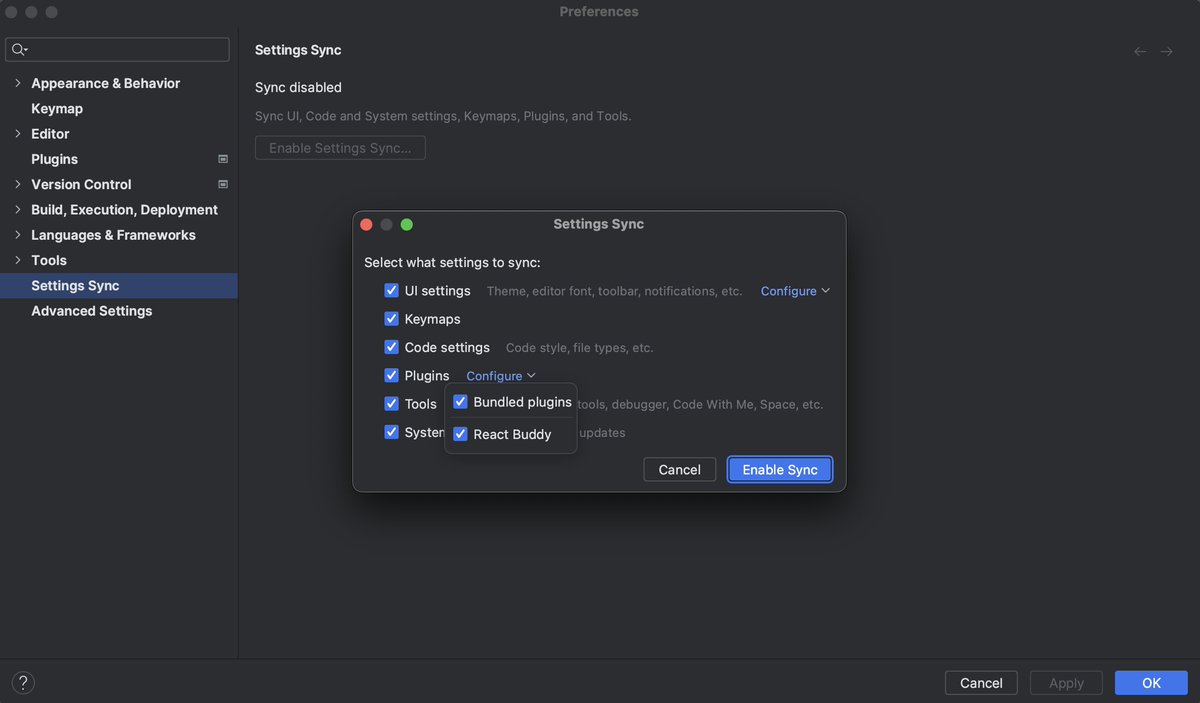
Task: Expand the Appearance & Behavior section
Action: click(x=17, y=83)
